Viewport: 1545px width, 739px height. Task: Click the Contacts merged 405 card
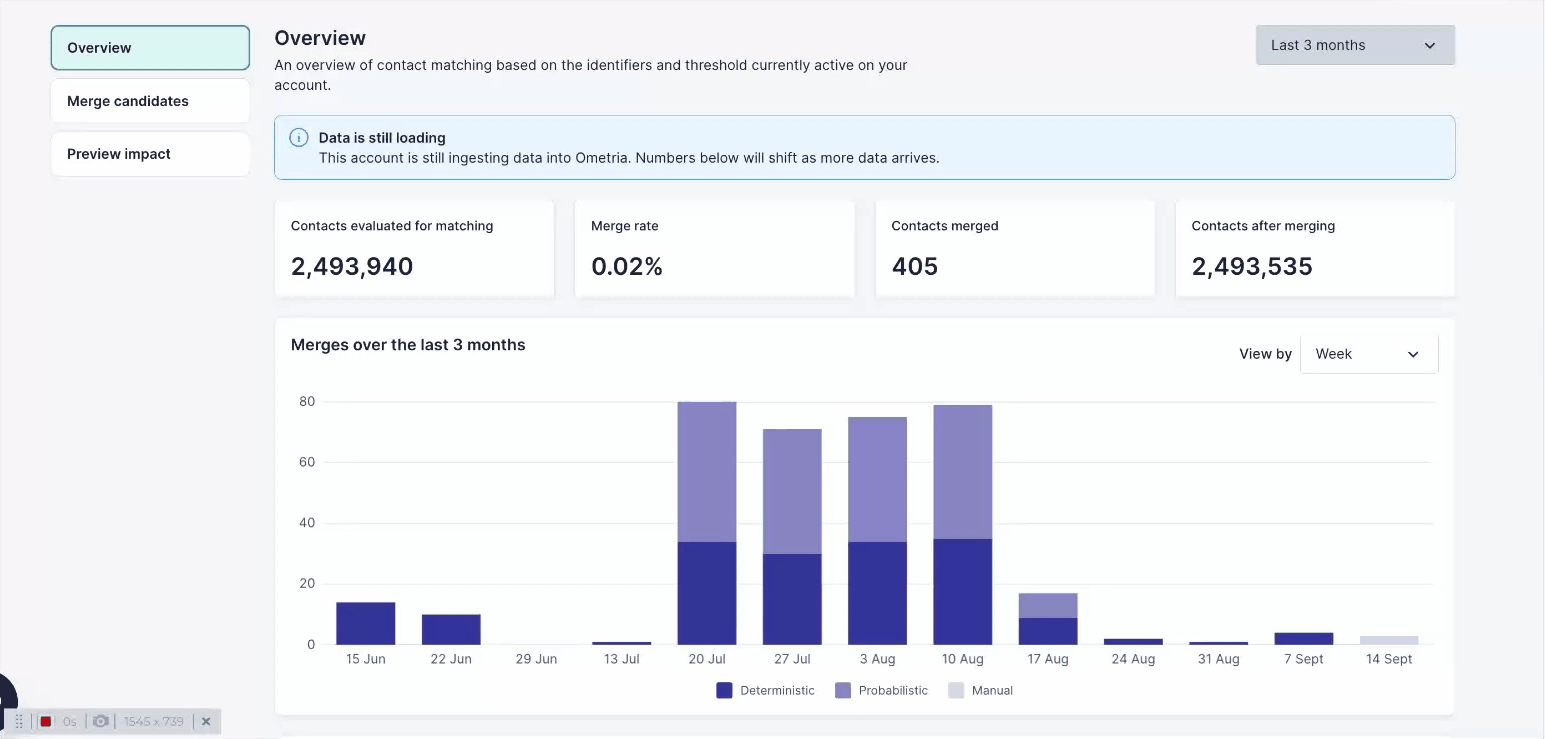point(1015,248)
